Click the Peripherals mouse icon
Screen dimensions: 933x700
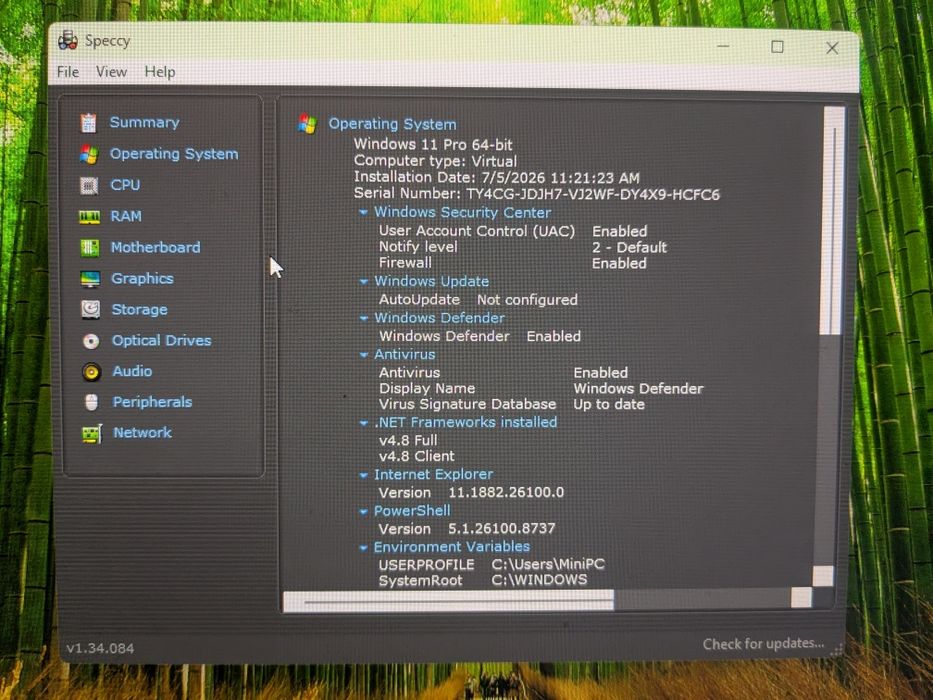click(91, 402)
